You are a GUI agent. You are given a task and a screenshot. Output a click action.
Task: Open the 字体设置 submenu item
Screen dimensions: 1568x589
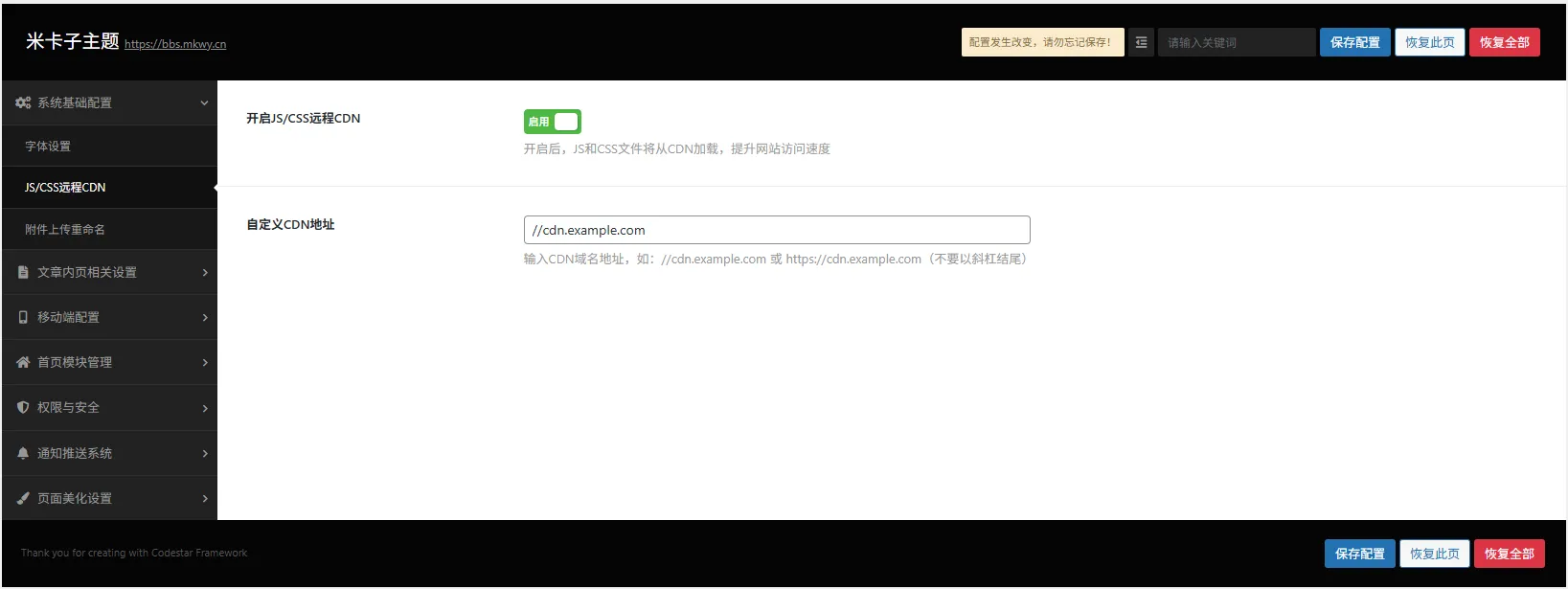pyautogui.click(x=48, y=147)
